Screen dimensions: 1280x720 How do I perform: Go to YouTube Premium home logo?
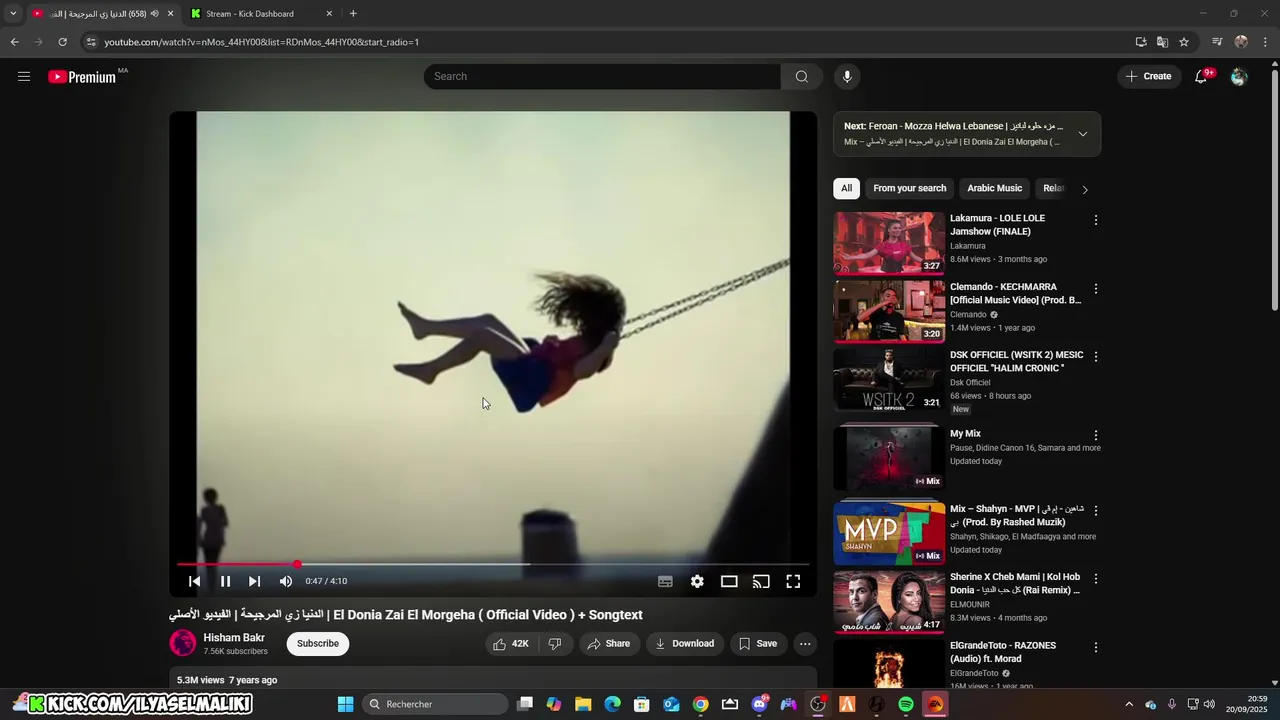click(83, 76)
